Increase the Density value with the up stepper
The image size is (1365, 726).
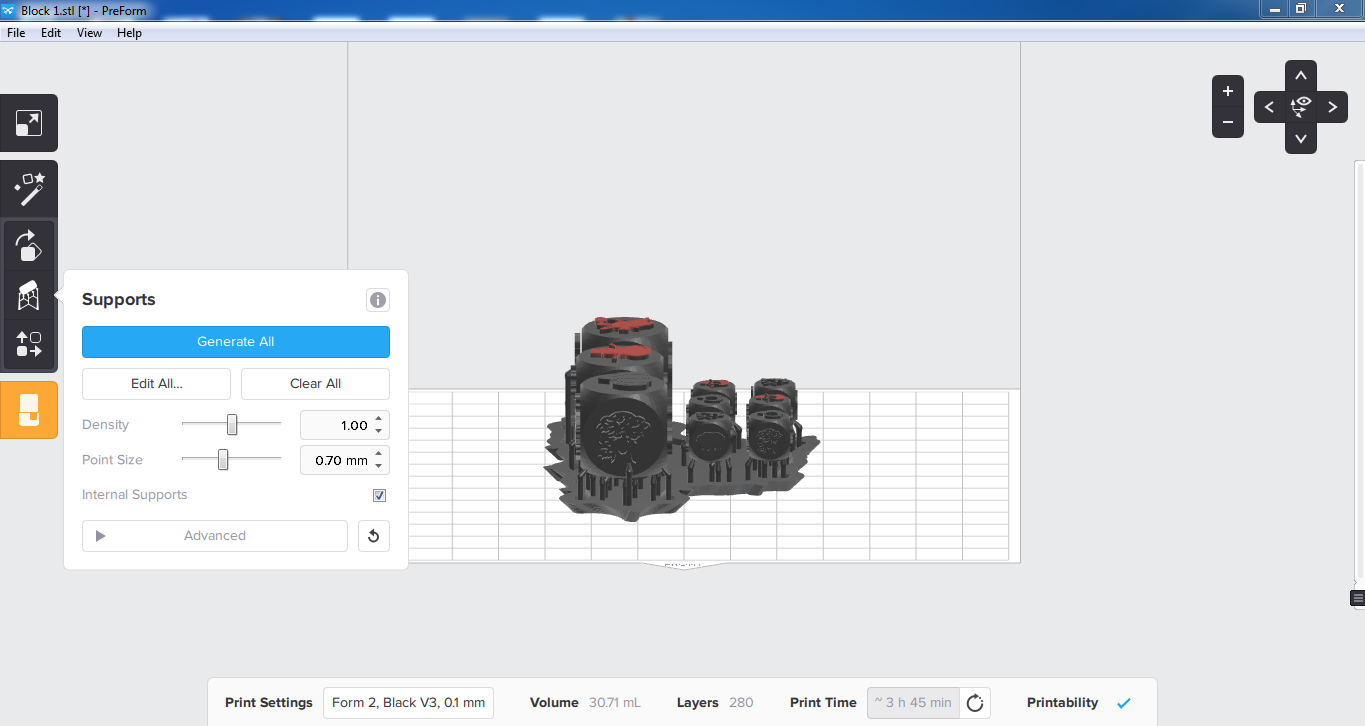(x=379, y=420)
